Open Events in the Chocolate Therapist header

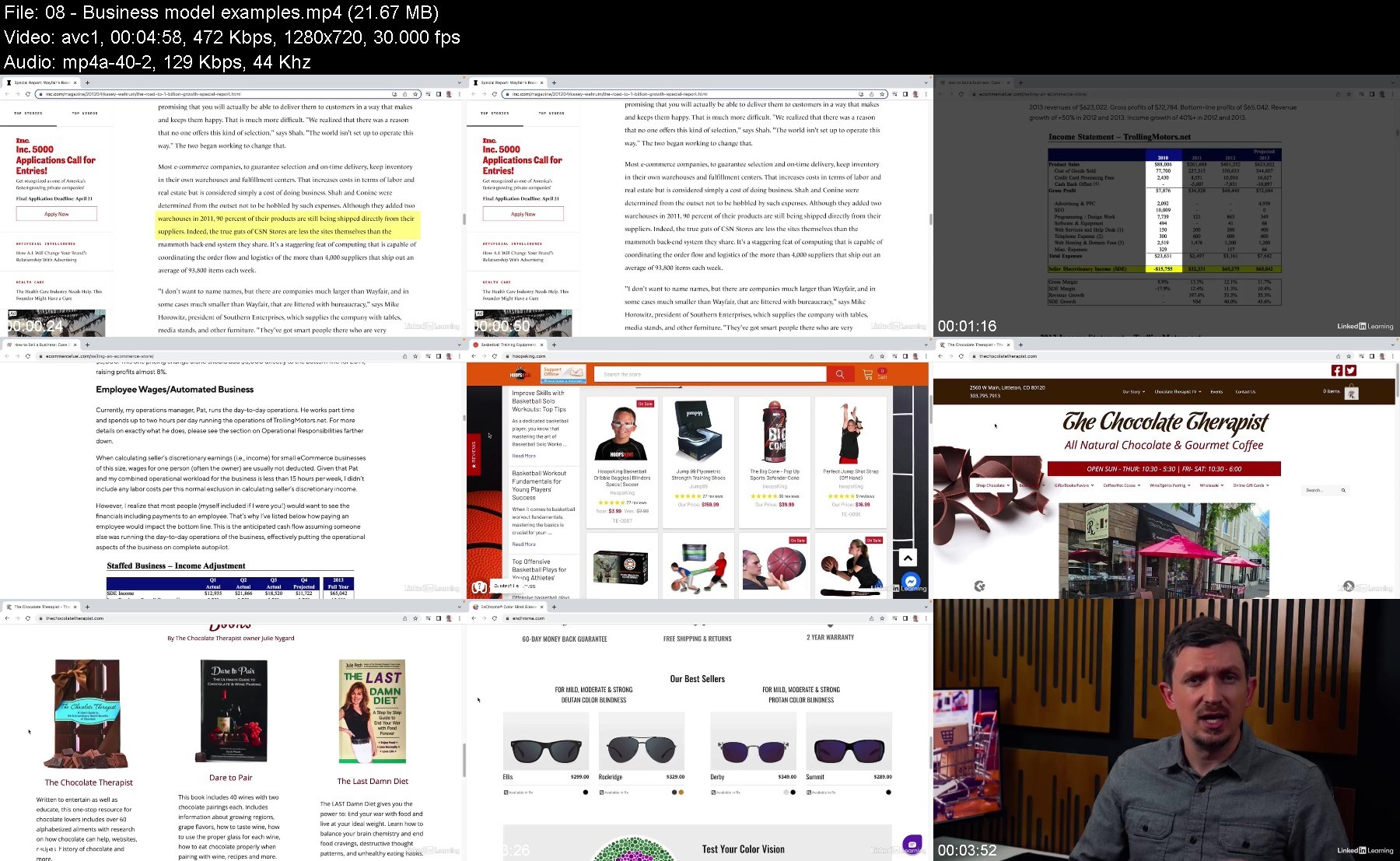1216,392
